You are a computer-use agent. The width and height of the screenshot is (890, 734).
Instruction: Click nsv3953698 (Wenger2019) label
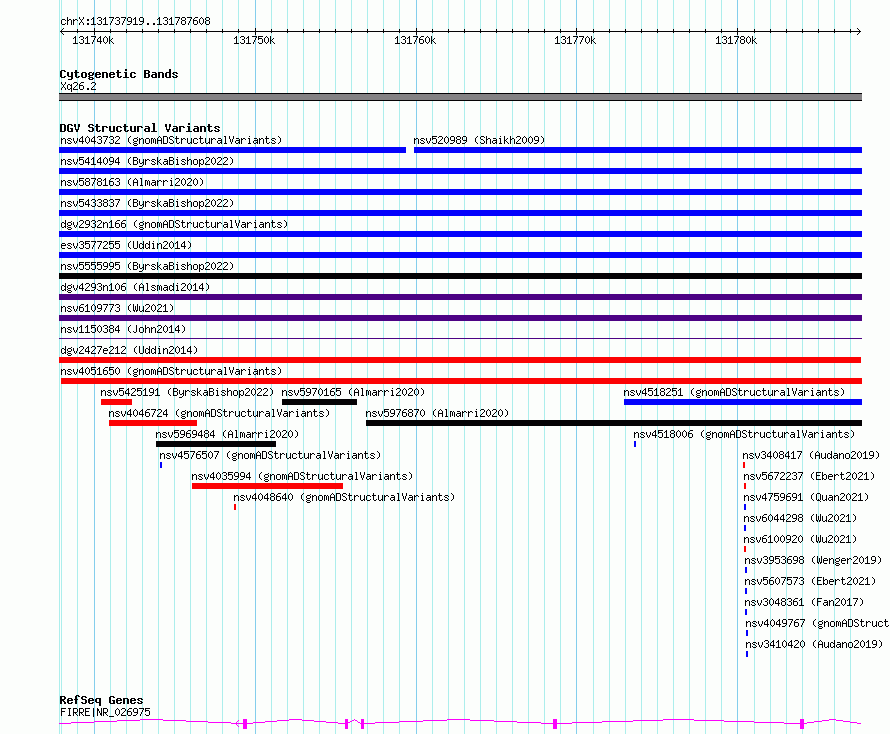click(813, 560)
